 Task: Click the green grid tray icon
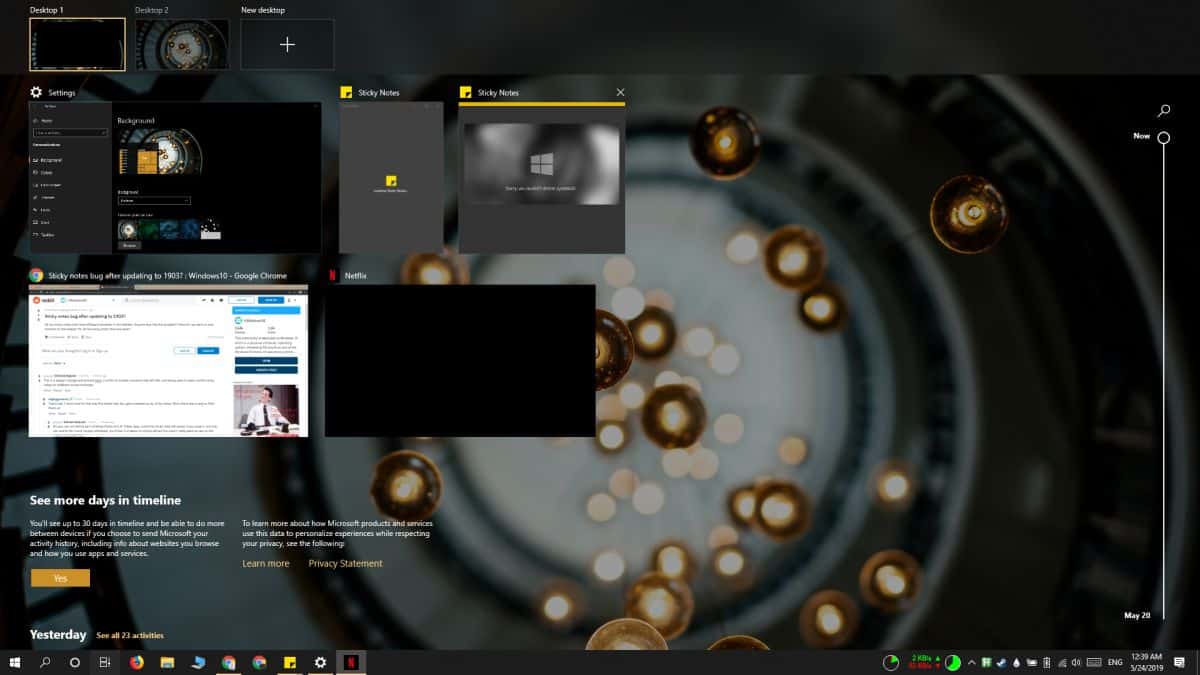coord(986,662)
